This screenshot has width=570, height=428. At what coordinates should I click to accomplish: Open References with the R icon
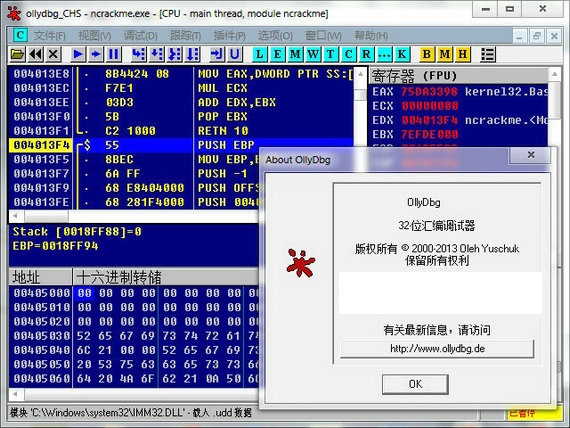pyautogui.click(x=366, y=55)
